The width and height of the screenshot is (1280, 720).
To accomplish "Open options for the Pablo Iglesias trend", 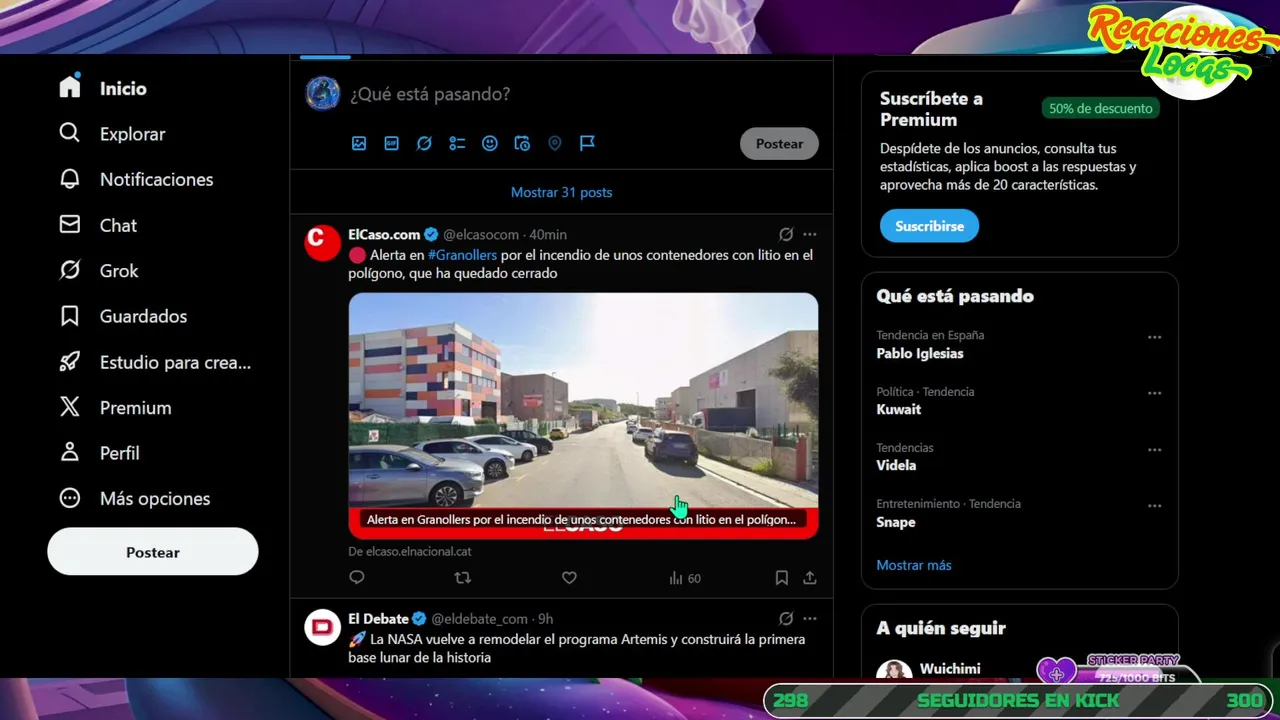I will 1155,337.
